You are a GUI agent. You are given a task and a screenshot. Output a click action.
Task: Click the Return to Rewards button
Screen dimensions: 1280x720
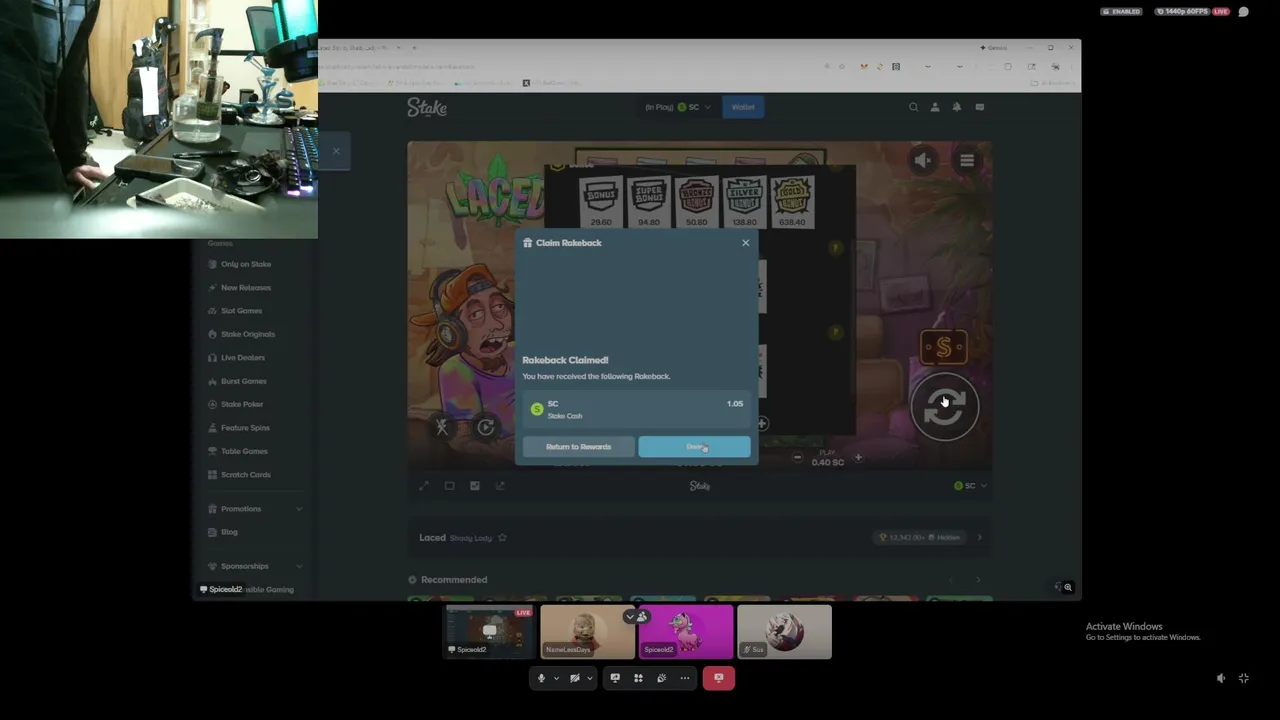(578, 447)
